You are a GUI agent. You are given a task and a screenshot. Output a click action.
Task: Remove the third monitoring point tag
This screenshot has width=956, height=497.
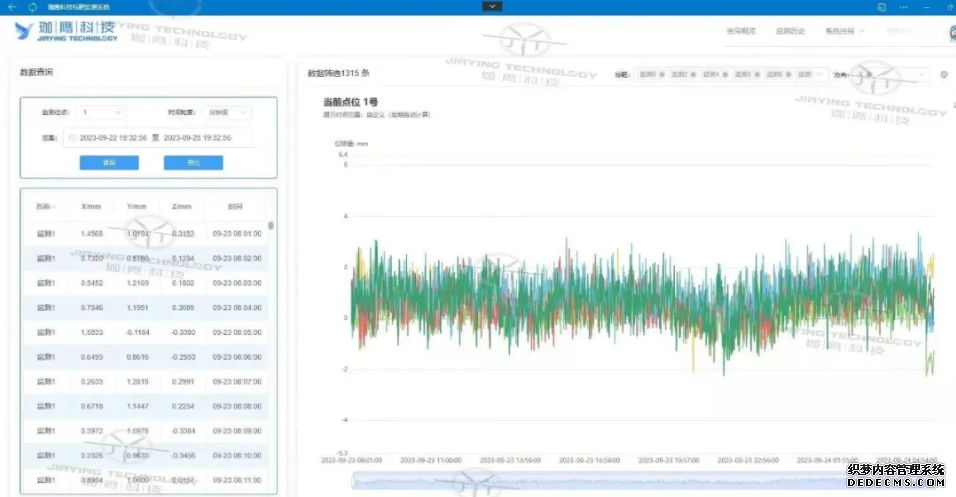727,75
